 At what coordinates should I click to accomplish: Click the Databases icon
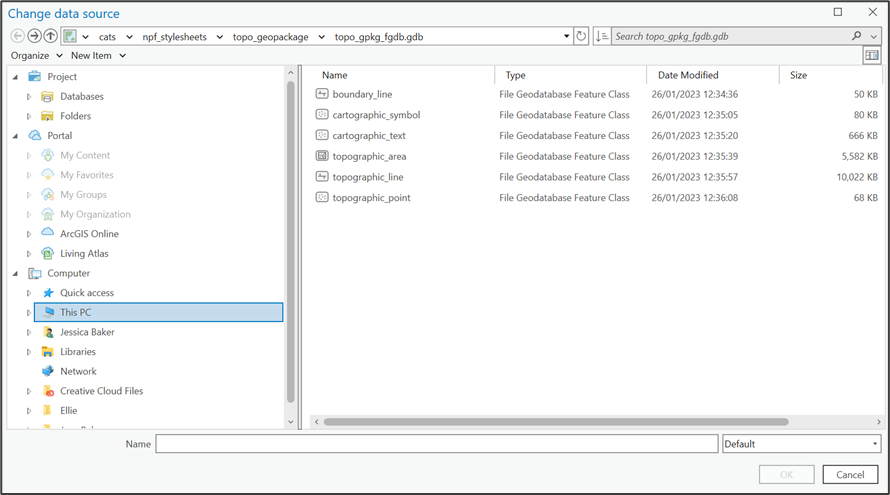(47, 97)
